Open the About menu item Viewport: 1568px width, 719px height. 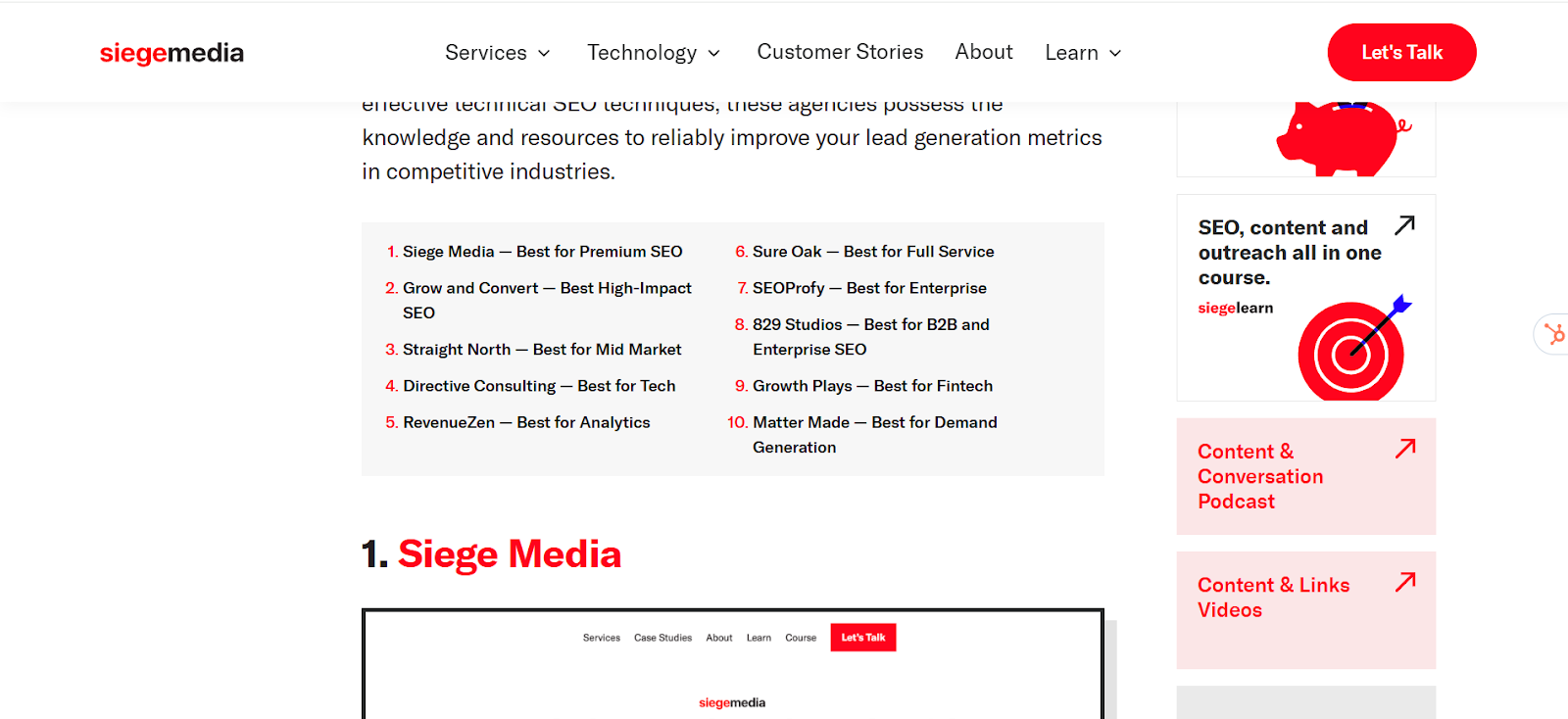tap(984, 52)
